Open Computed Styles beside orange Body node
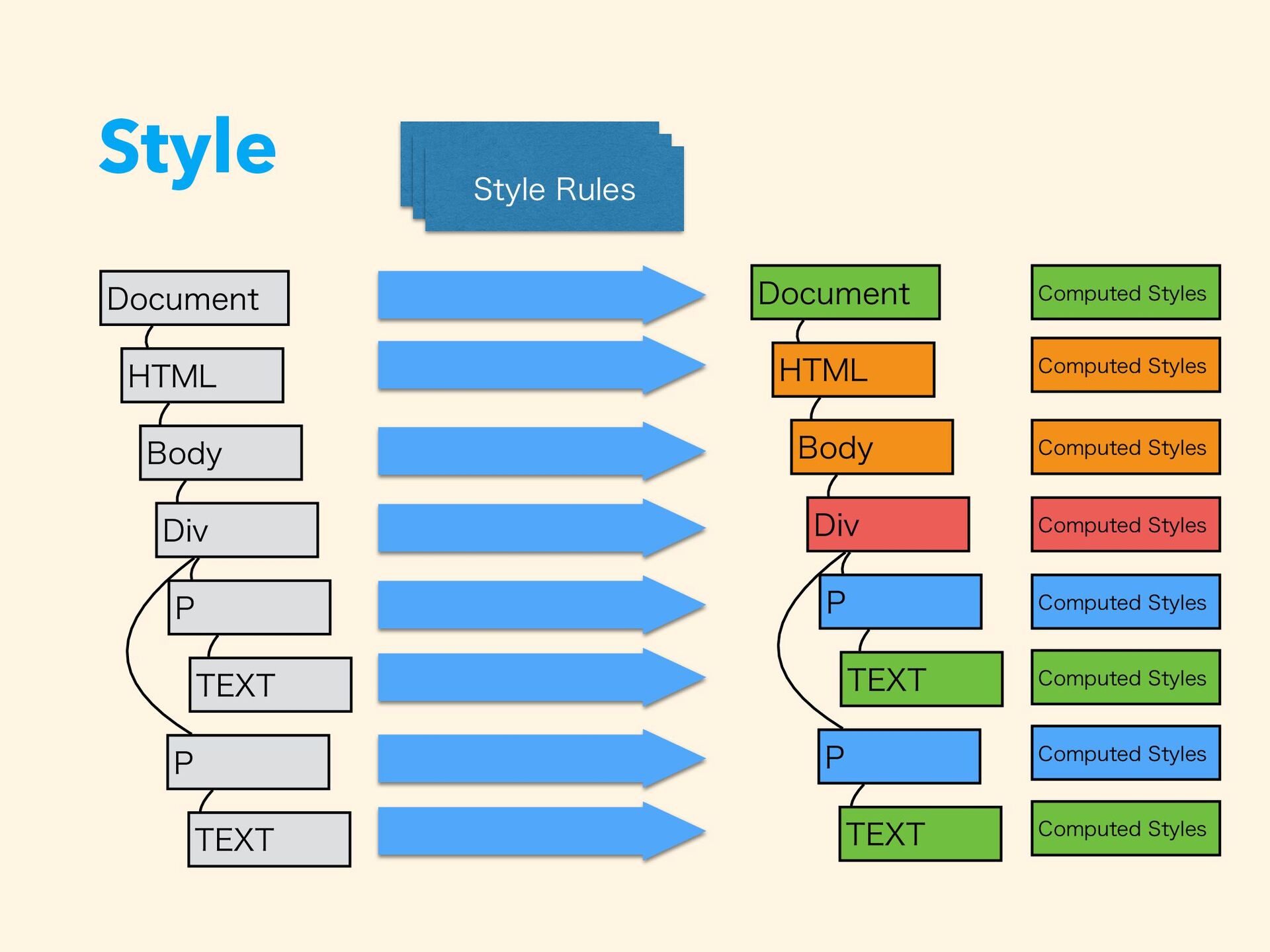 [1126, 447]
